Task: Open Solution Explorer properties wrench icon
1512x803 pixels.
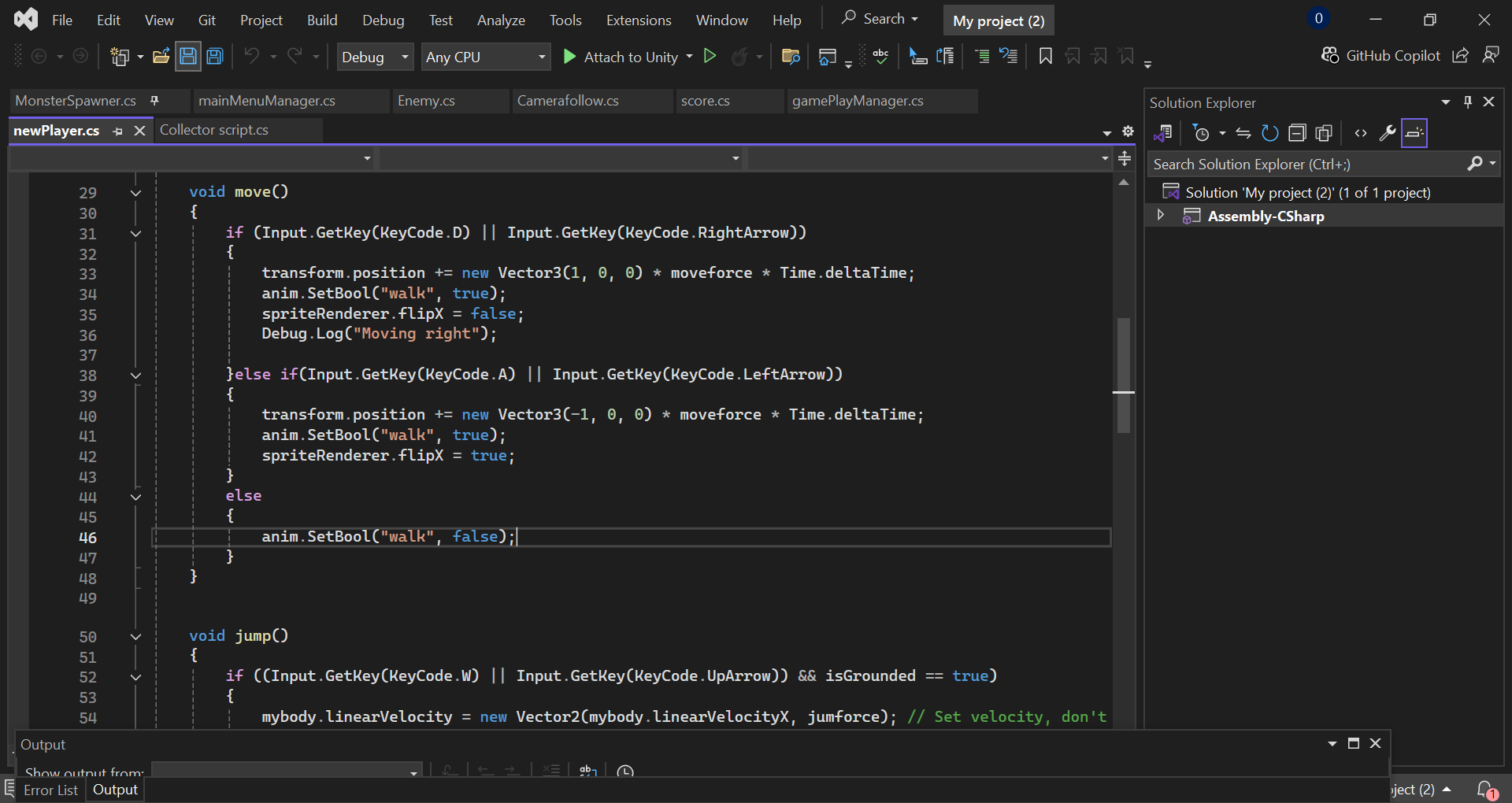Action: [1388, 133]
